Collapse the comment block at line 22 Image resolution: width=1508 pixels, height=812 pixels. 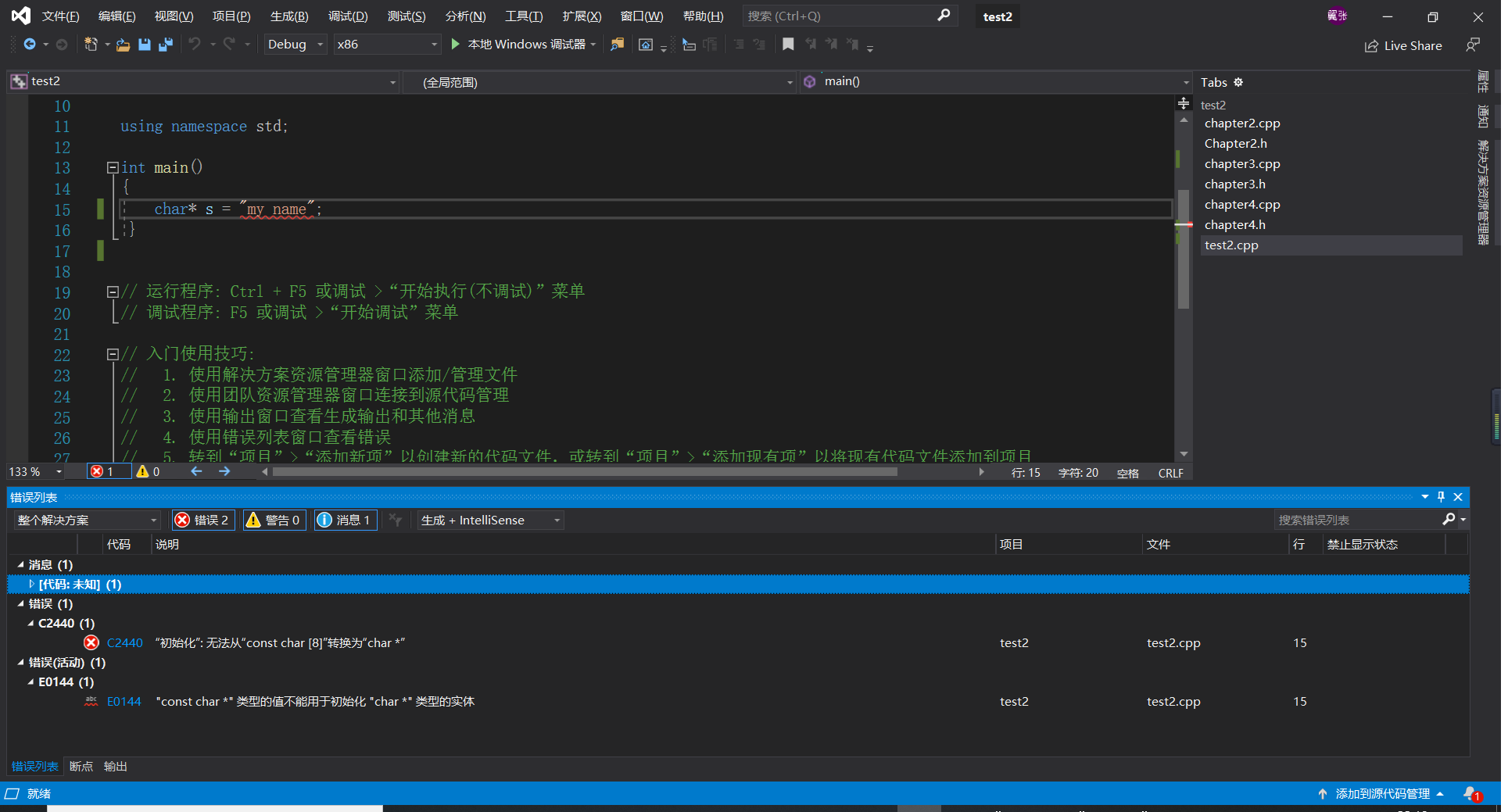tap(113, 354)
